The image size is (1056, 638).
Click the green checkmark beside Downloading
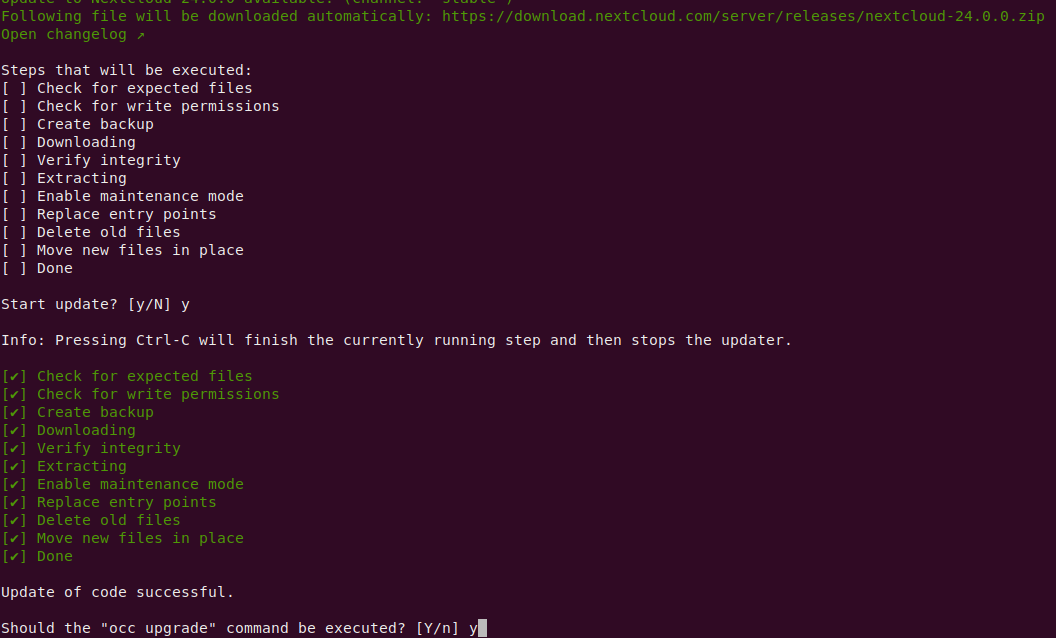coord(14,430)
